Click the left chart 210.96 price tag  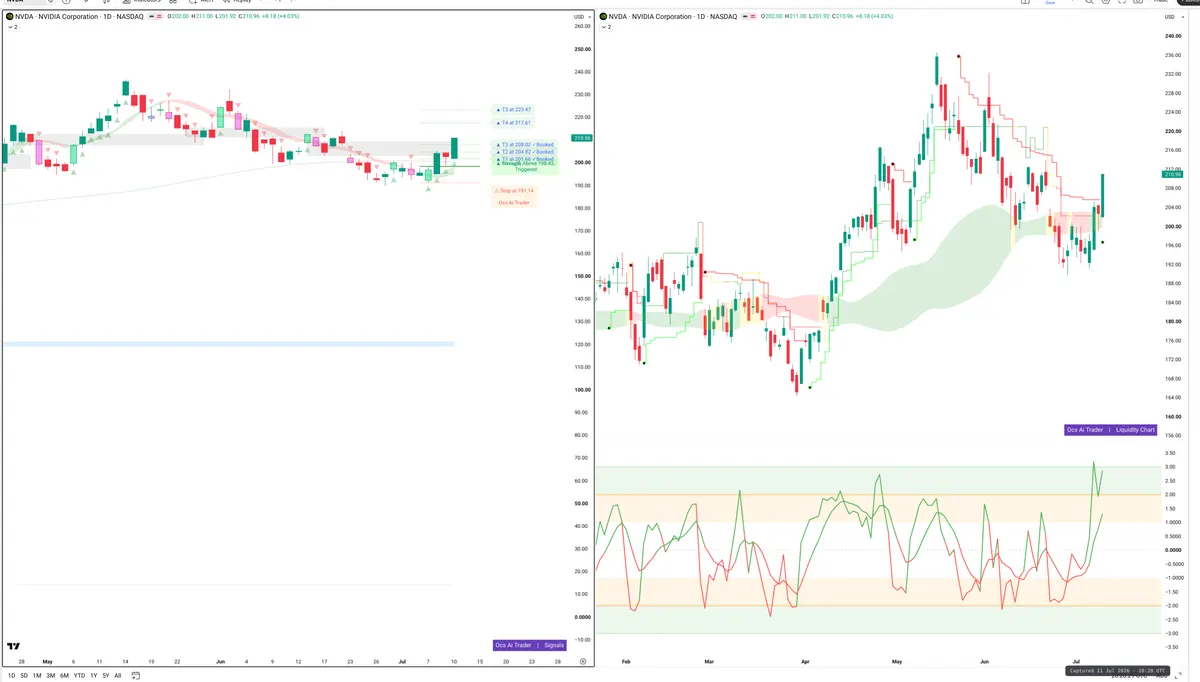[580, 138]
